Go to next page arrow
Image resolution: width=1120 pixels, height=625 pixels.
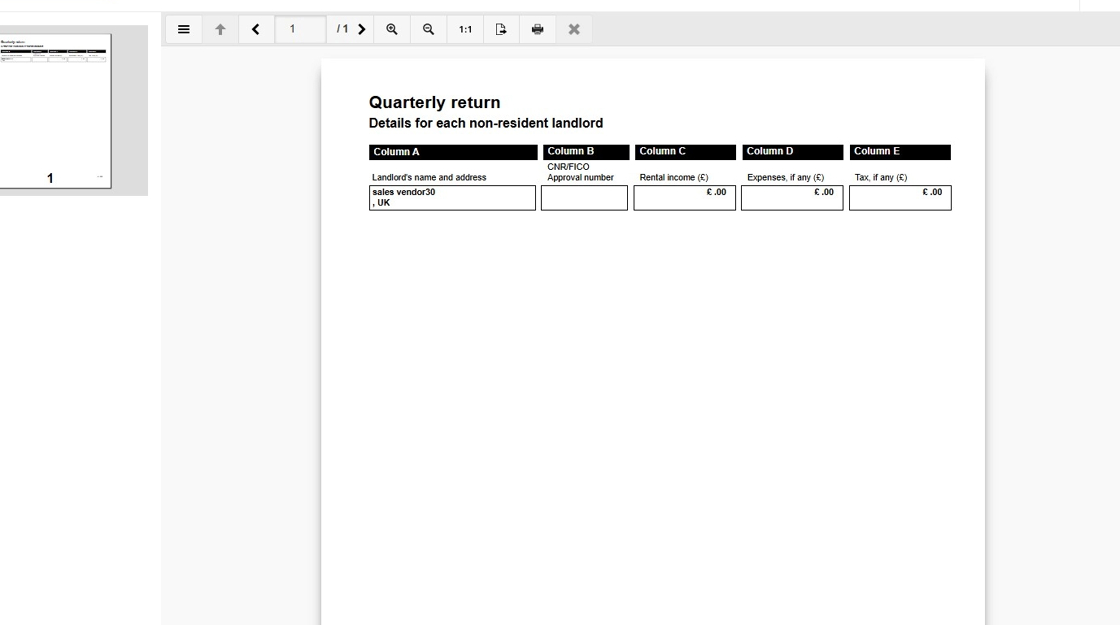362,29
